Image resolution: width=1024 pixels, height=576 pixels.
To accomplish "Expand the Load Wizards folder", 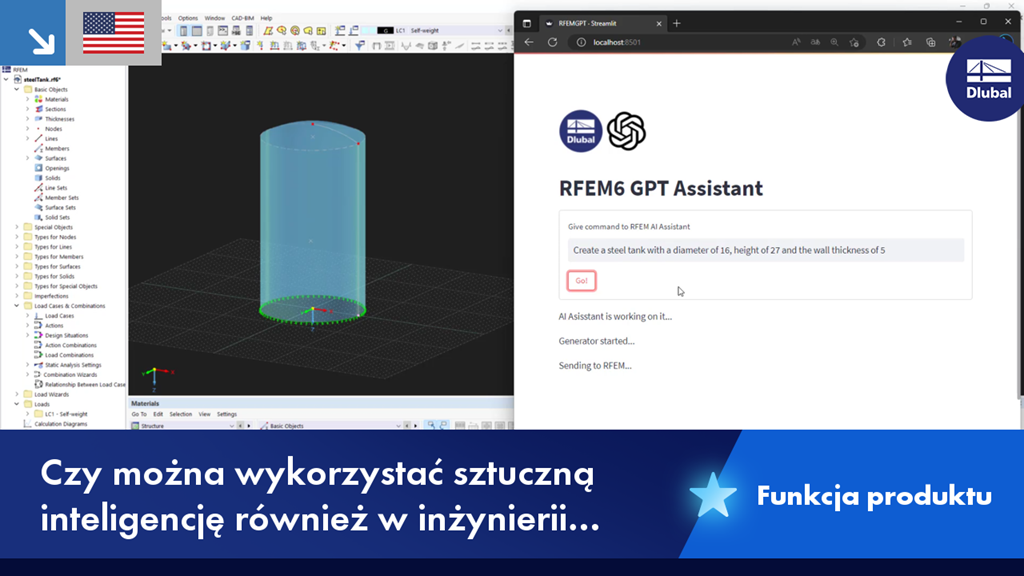I will [17, 394].
